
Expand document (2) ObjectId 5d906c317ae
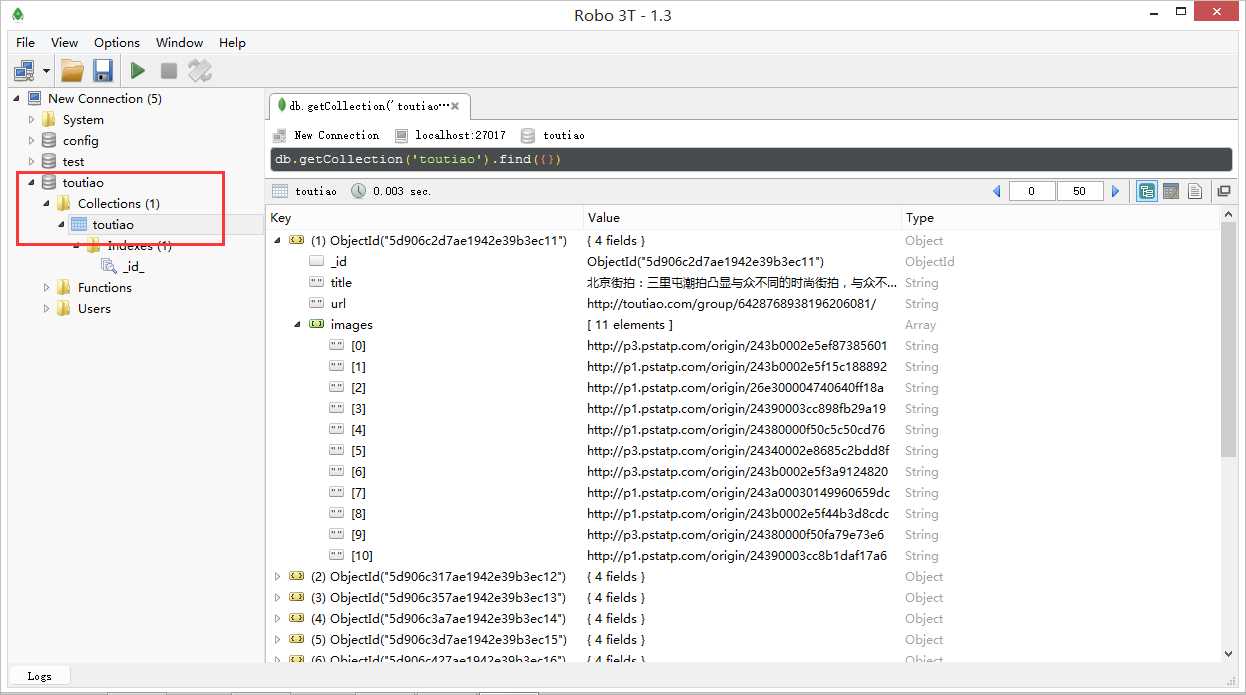coord(278,576)
